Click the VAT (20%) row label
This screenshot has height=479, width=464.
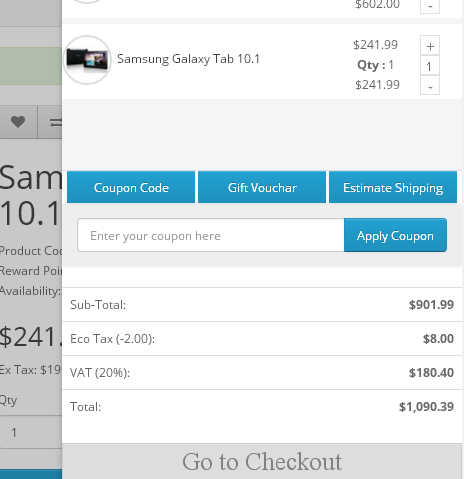coord(100,373)
